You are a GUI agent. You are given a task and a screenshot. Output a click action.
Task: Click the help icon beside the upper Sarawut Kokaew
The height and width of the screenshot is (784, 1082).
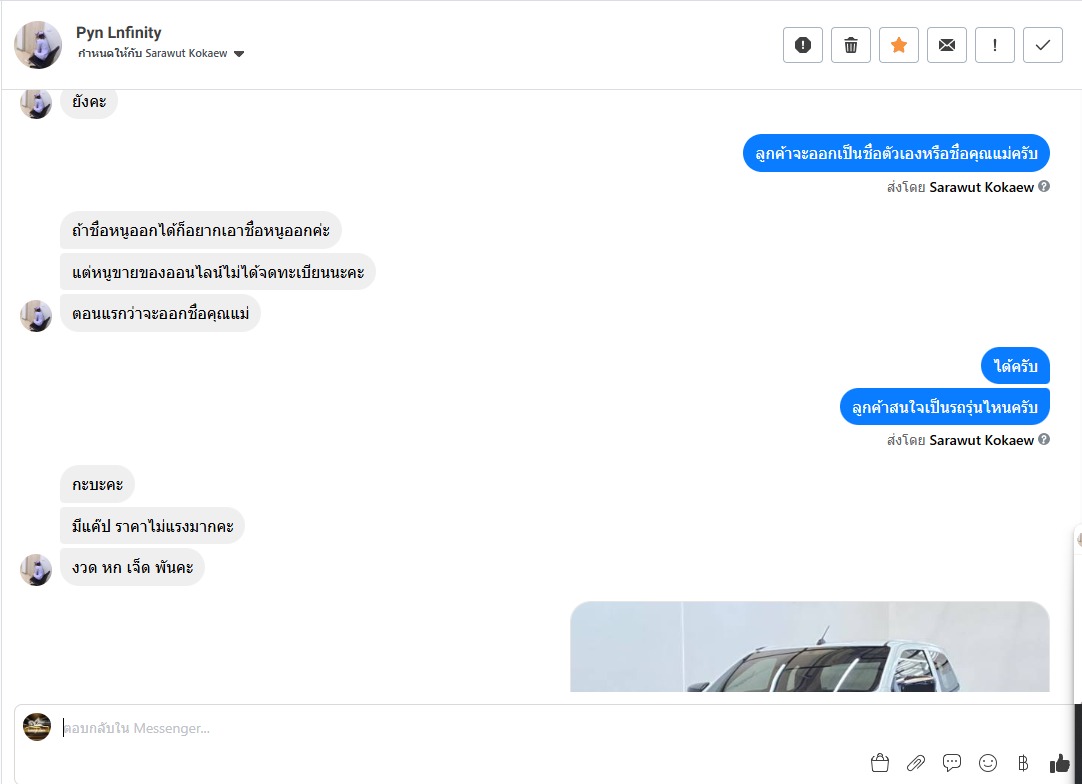tap(1044, 186)
